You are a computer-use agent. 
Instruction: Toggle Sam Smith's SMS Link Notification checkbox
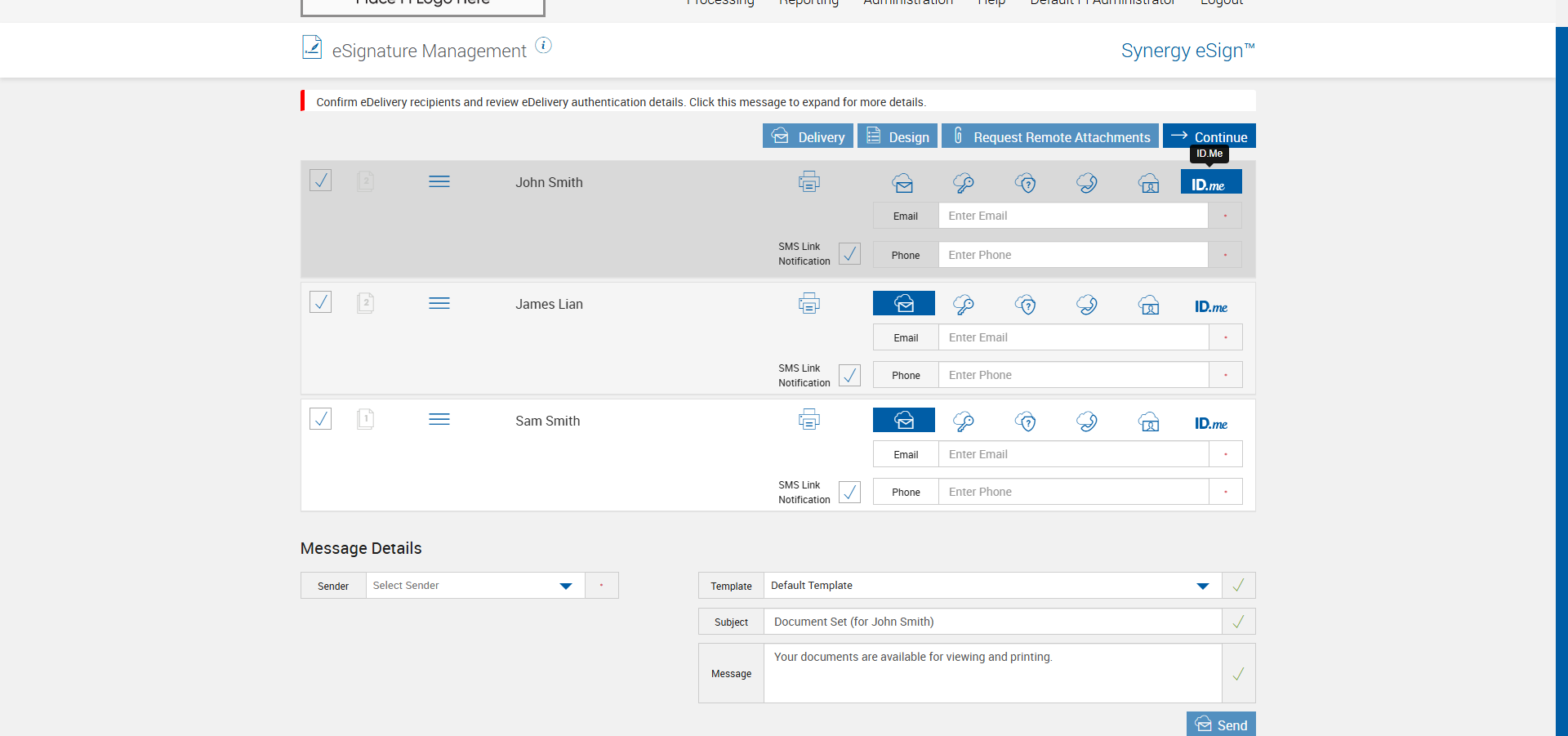[x=849, y=492]
